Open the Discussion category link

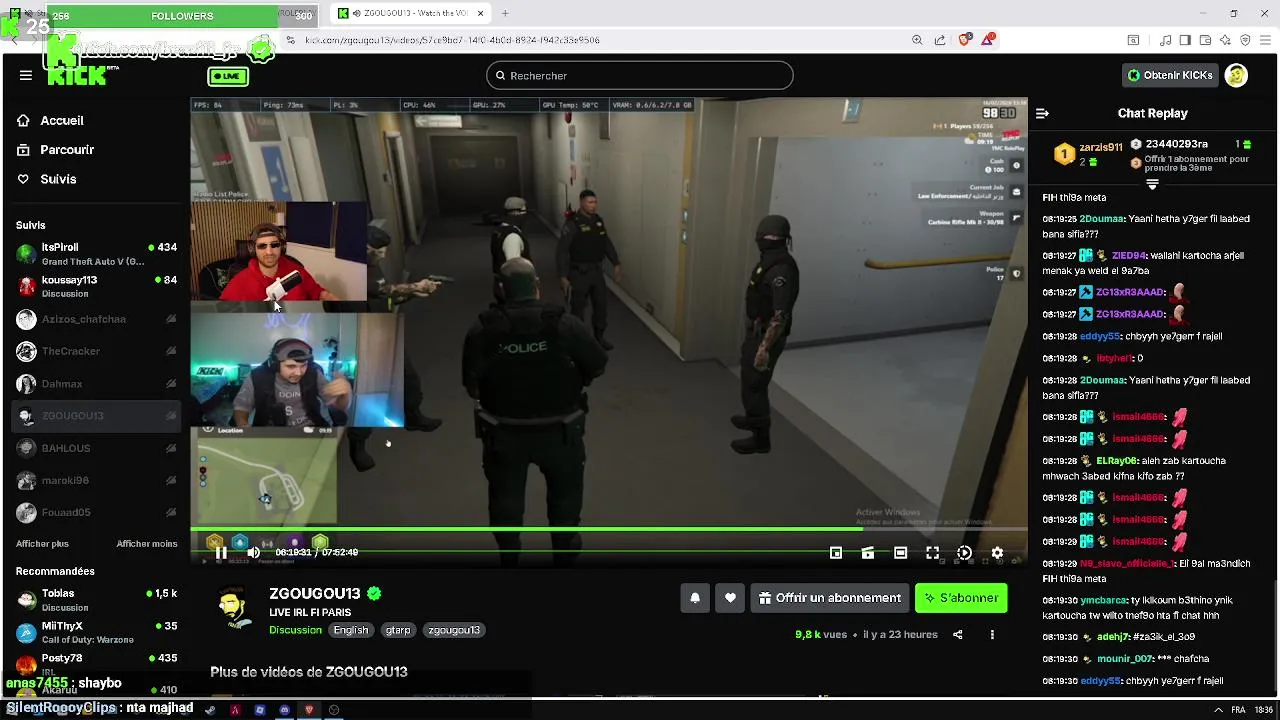[x=295, y=630]
